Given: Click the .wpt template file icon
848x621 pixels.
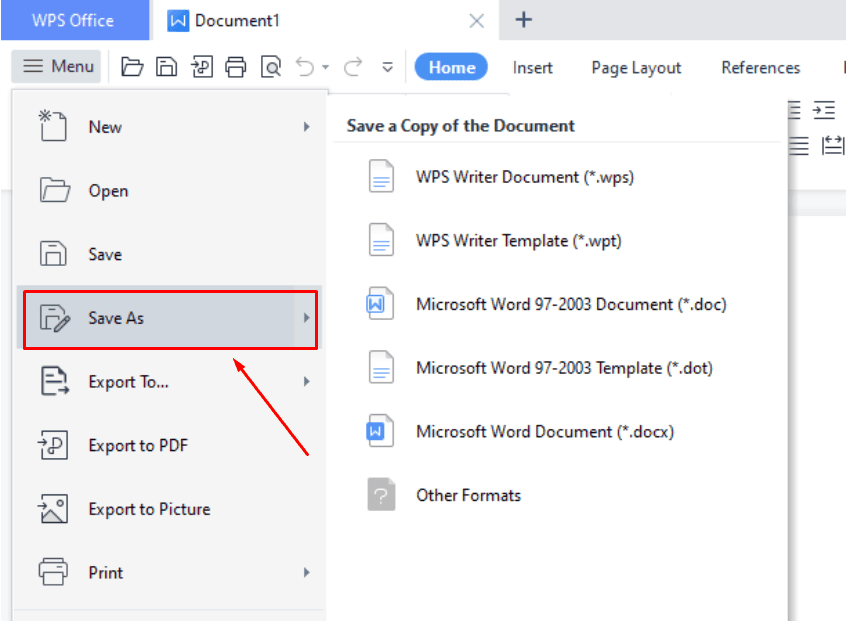Looking at the screenshot, I should tap(381, 240).
